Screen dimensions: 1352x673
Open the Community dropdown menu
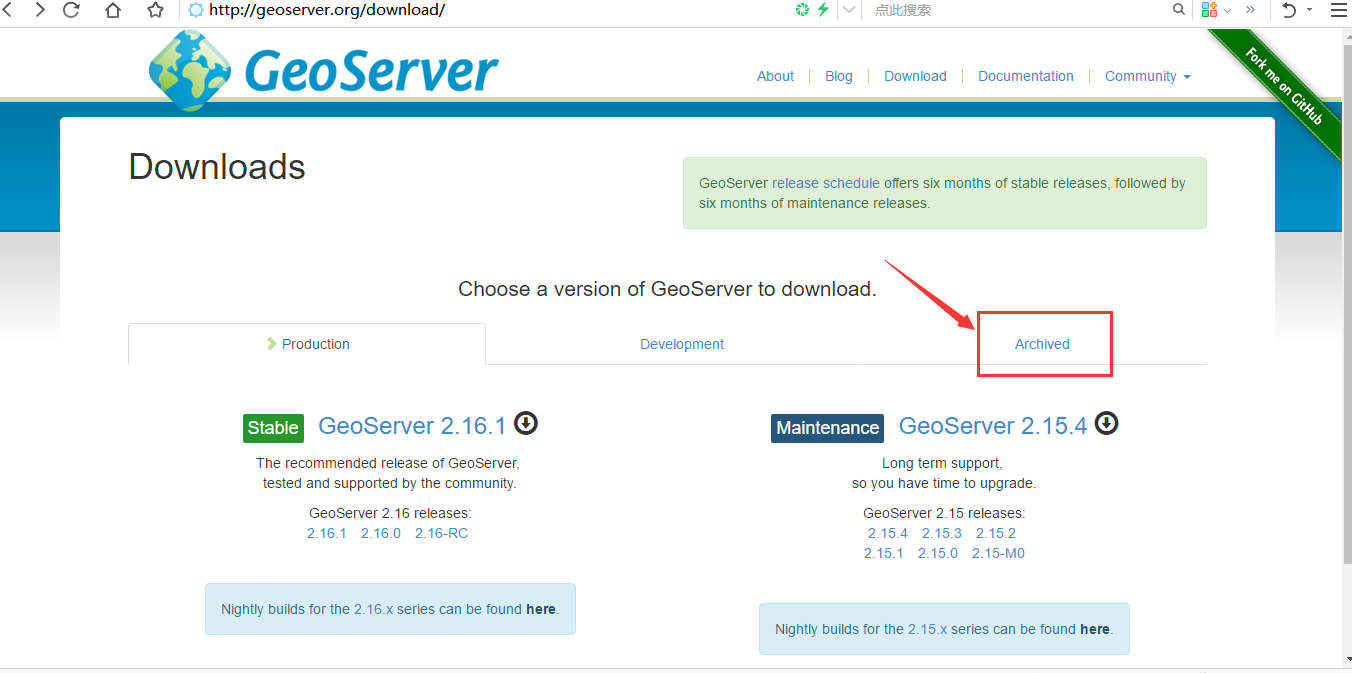click(1147, 76)
